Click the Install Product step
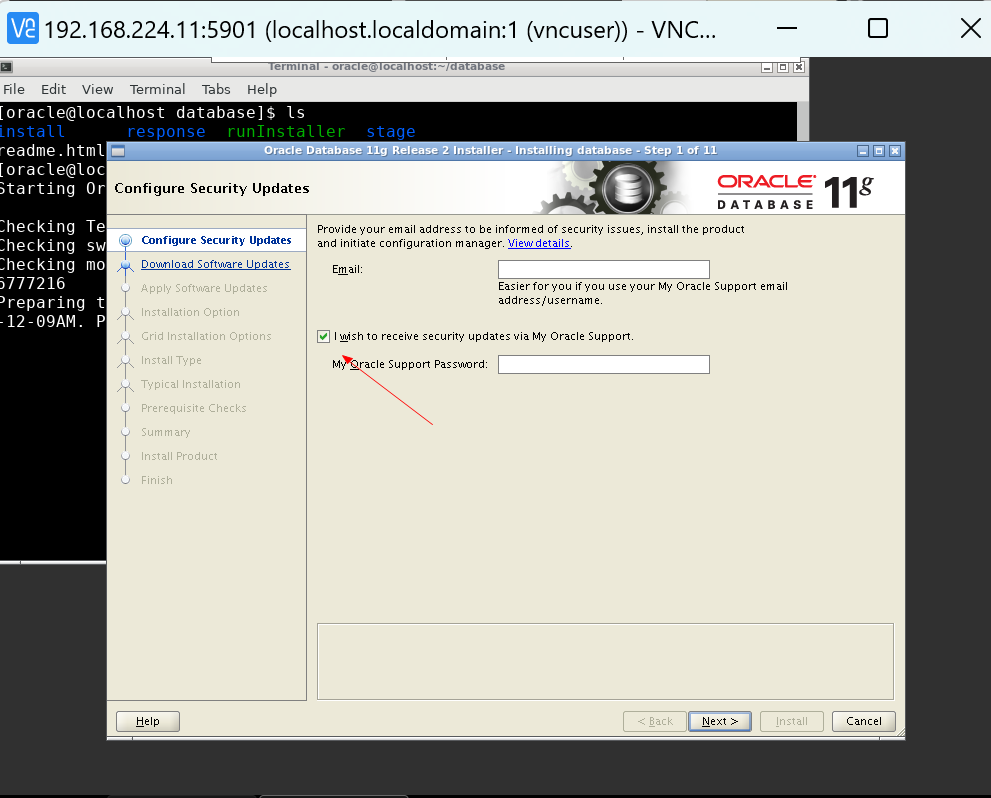The image size is (991, 798). 179,456
